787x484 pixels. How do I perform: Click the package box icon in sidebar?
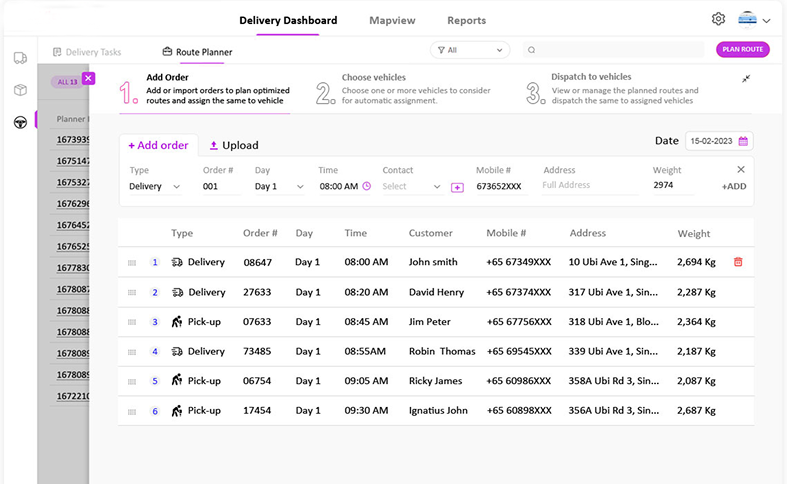(x=20, y=90)
